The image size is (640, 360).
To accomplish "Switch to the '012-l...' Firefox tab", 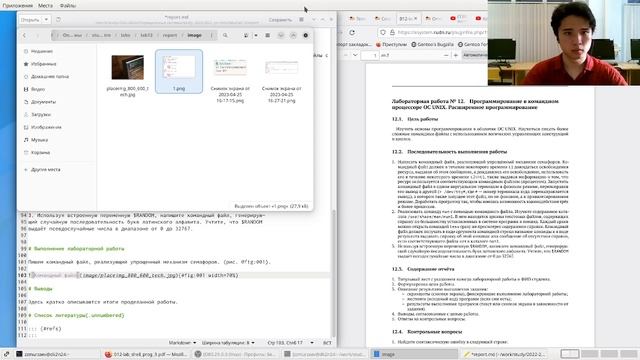I will point(408,19).
